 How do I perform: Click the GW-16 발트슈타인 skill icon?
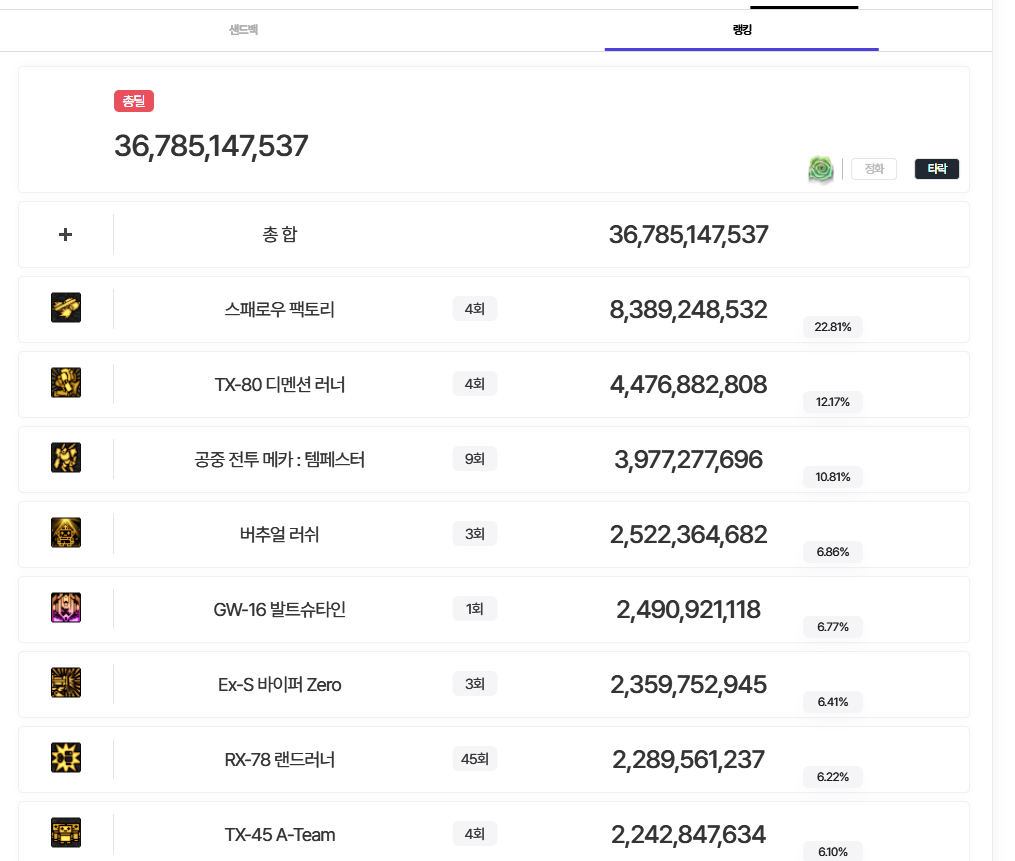66,608
